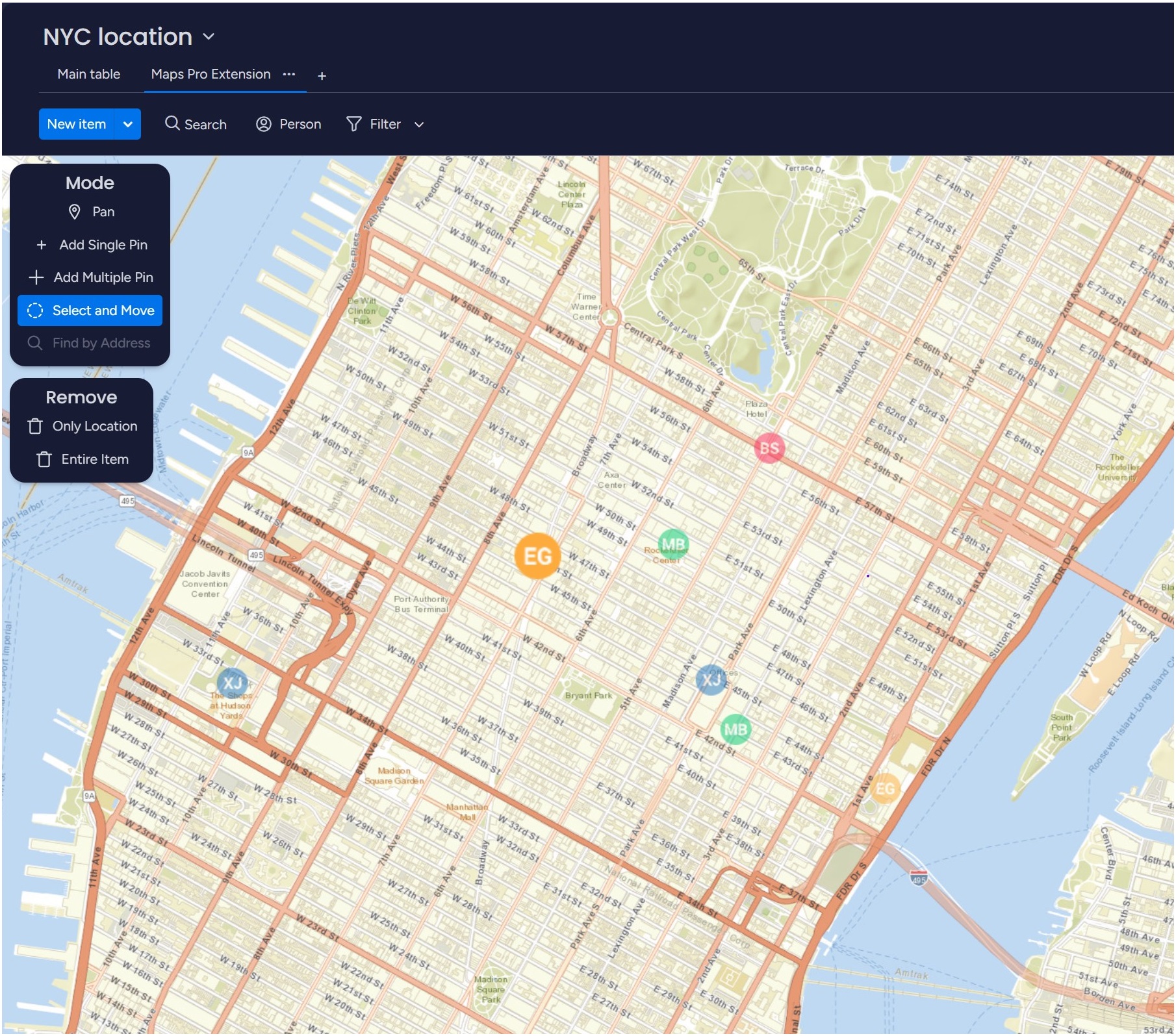Screen dimensions: 1176x1036
Task: Add a new view with plus icon
Action: pyautogui.click(x=322, y=76)
